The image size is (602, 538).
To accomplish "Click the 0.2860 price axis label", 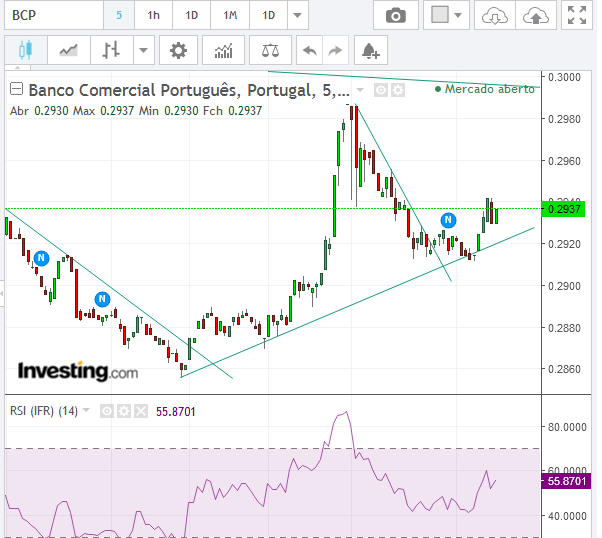I will 564,369.
